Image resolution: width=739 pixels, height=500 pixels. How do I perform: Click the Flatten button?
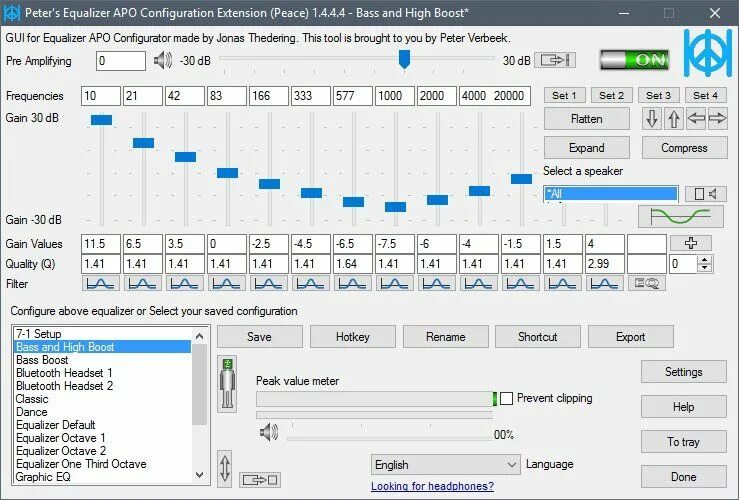click(x=586, y=119)
